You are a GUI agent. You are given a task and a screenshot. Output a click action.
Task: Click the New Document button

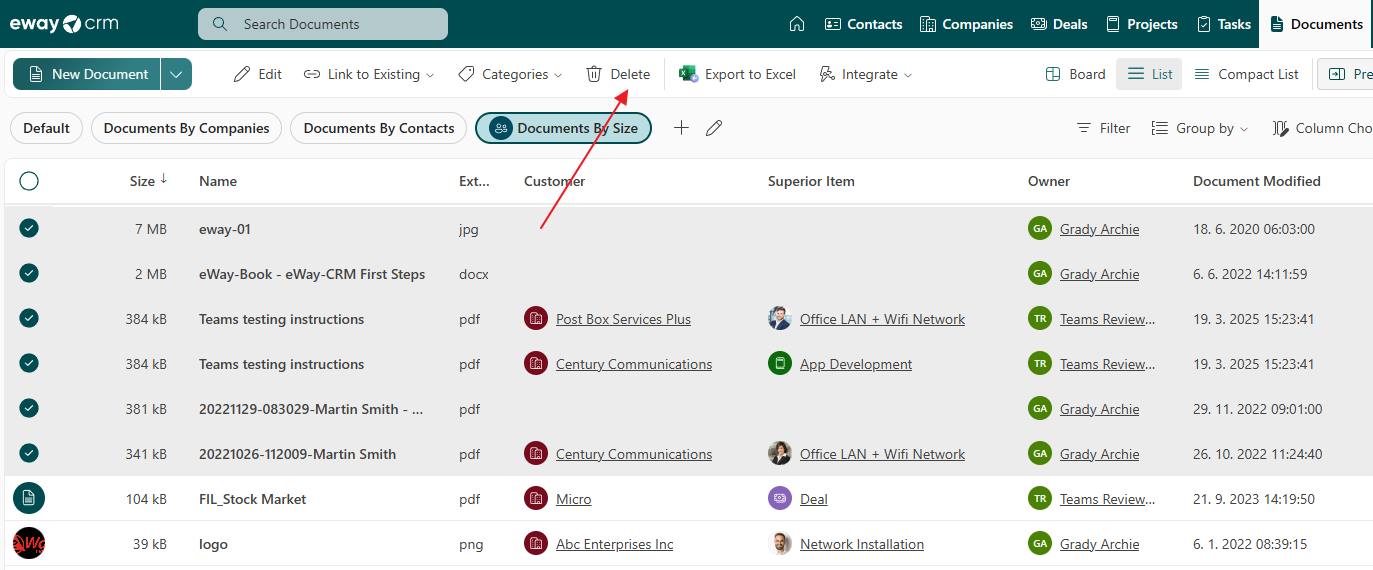click(x=87, y=74)
